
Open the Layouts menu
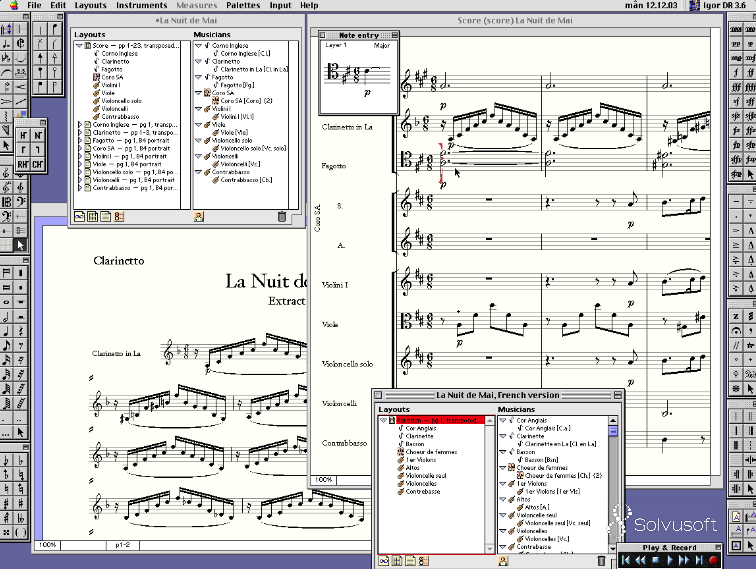tap(90, 5)
